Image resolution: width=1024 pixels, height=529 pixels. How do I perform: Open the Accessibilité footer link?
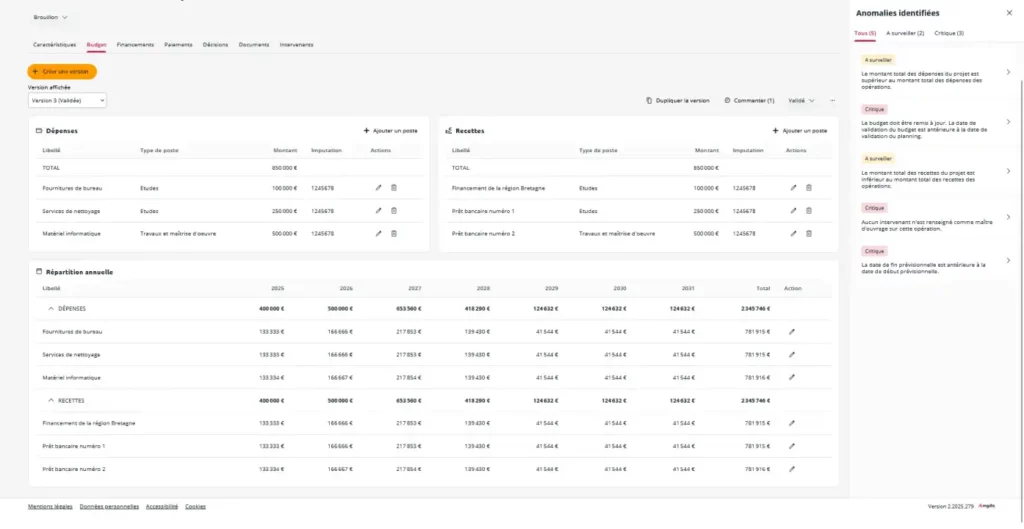click(x=162, y=506)
